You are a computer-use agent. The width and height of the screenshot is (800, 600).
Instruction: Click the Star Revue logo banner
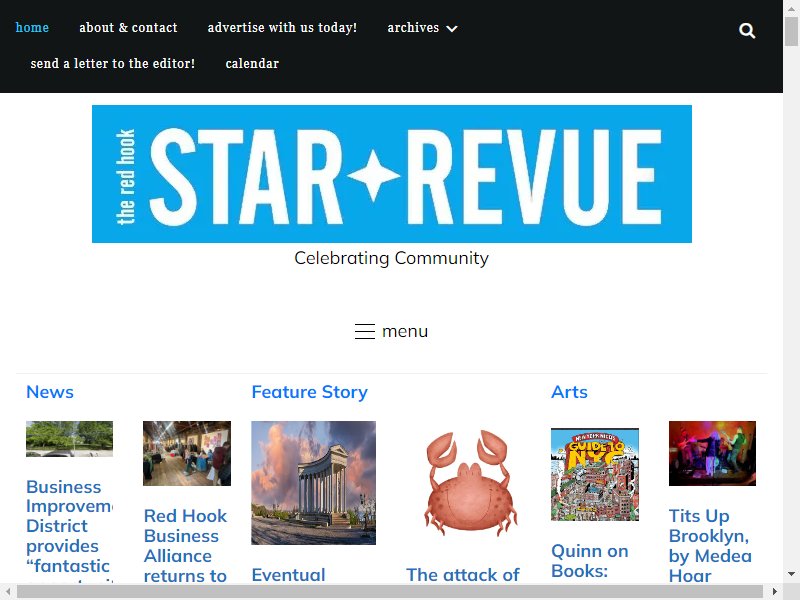point(392,174)
